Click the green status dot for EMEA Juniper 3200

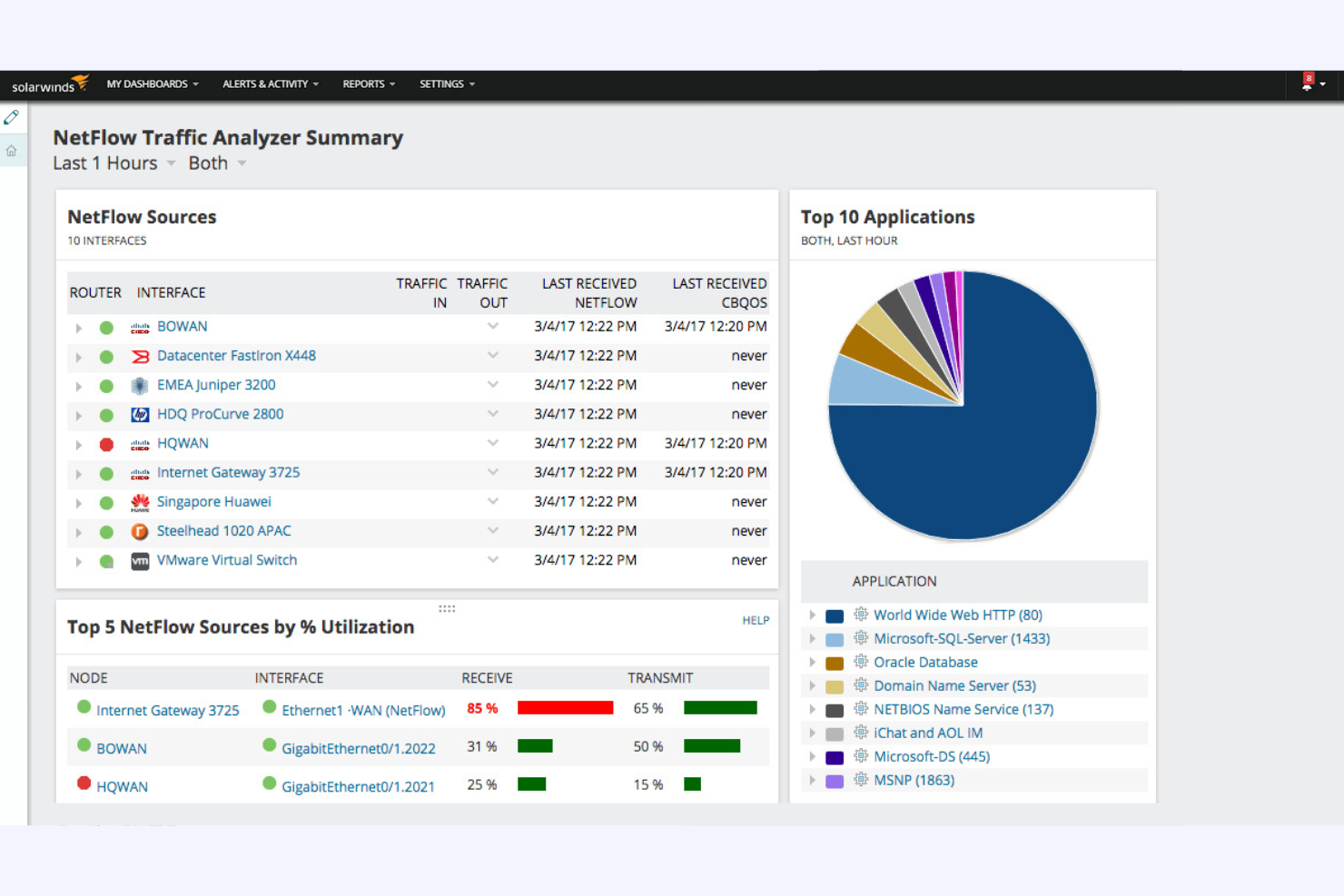[x=106, y=385]
